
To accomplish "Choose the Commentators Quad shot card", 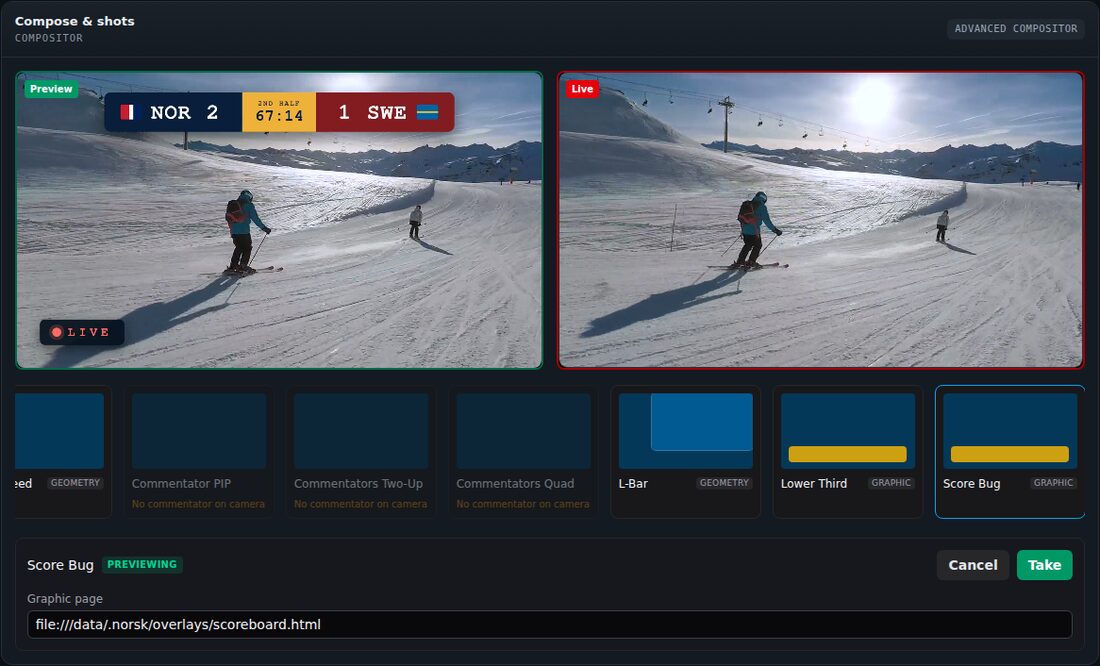I will tap(523, 451).
